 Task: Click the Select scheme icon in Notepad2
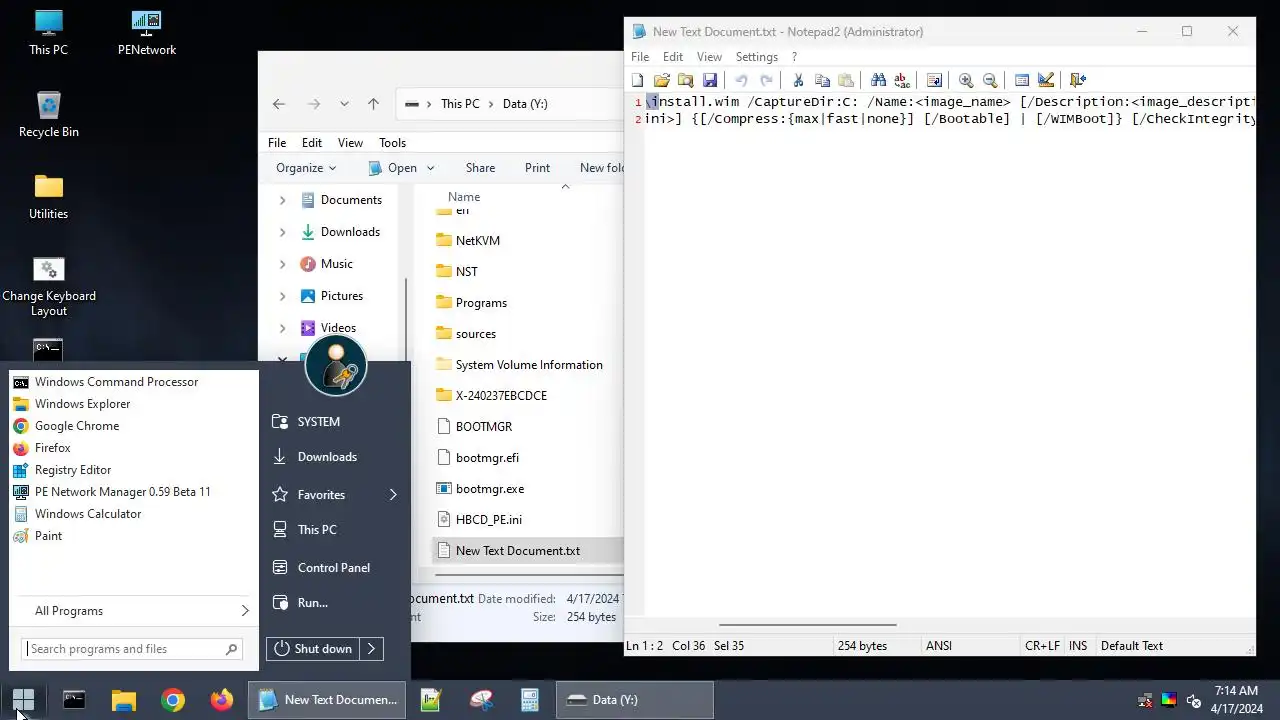tap(1022, 80)
